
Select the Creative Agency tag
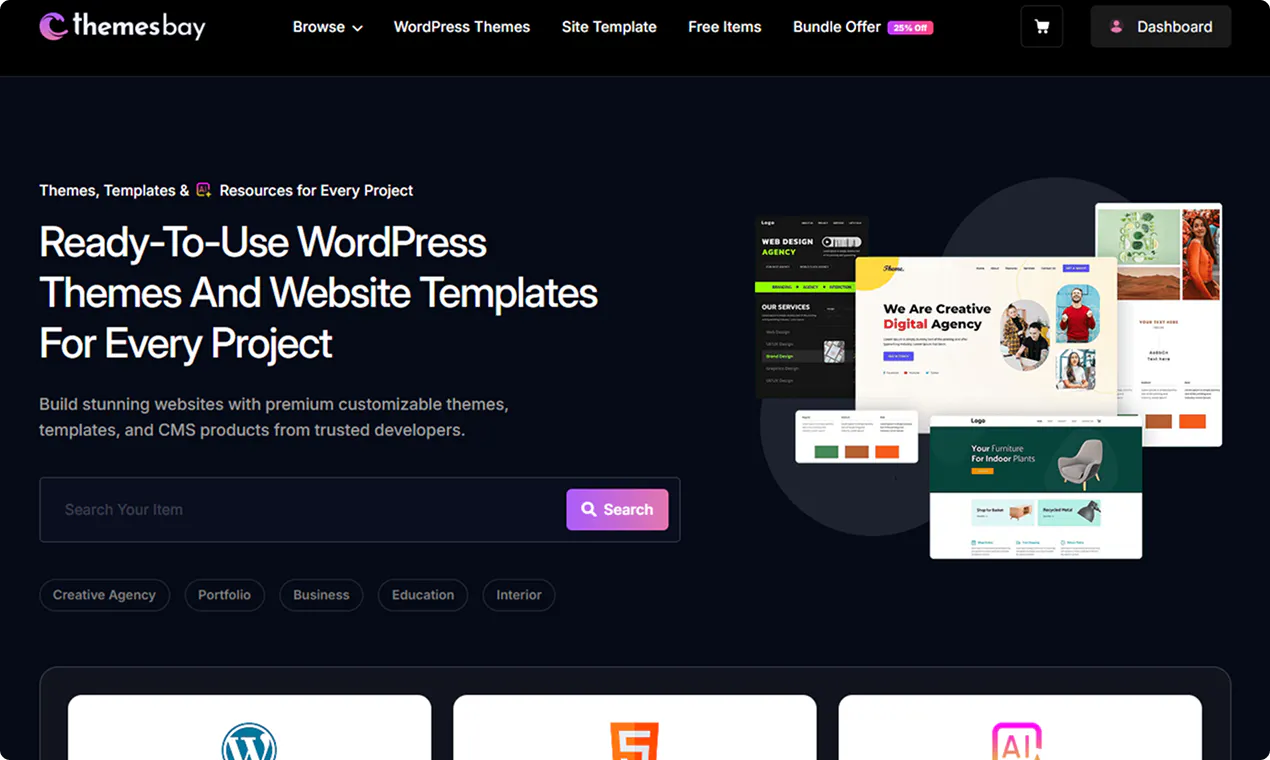click(104, 595)
